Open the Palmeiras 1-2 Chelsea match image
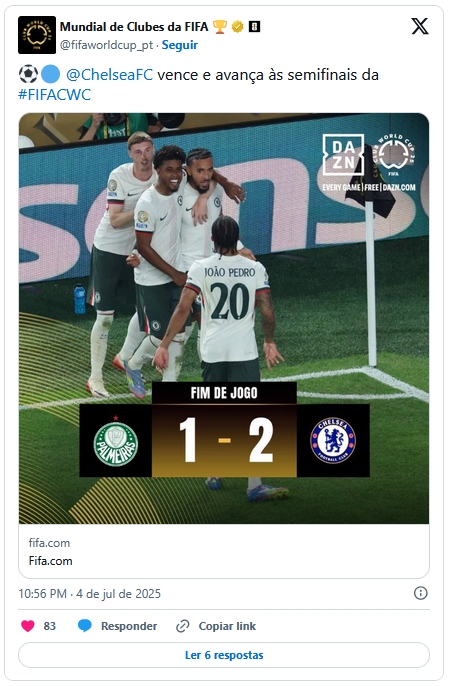Image resolution: width=450 pixels, height=686 pixels. (224, 318)
